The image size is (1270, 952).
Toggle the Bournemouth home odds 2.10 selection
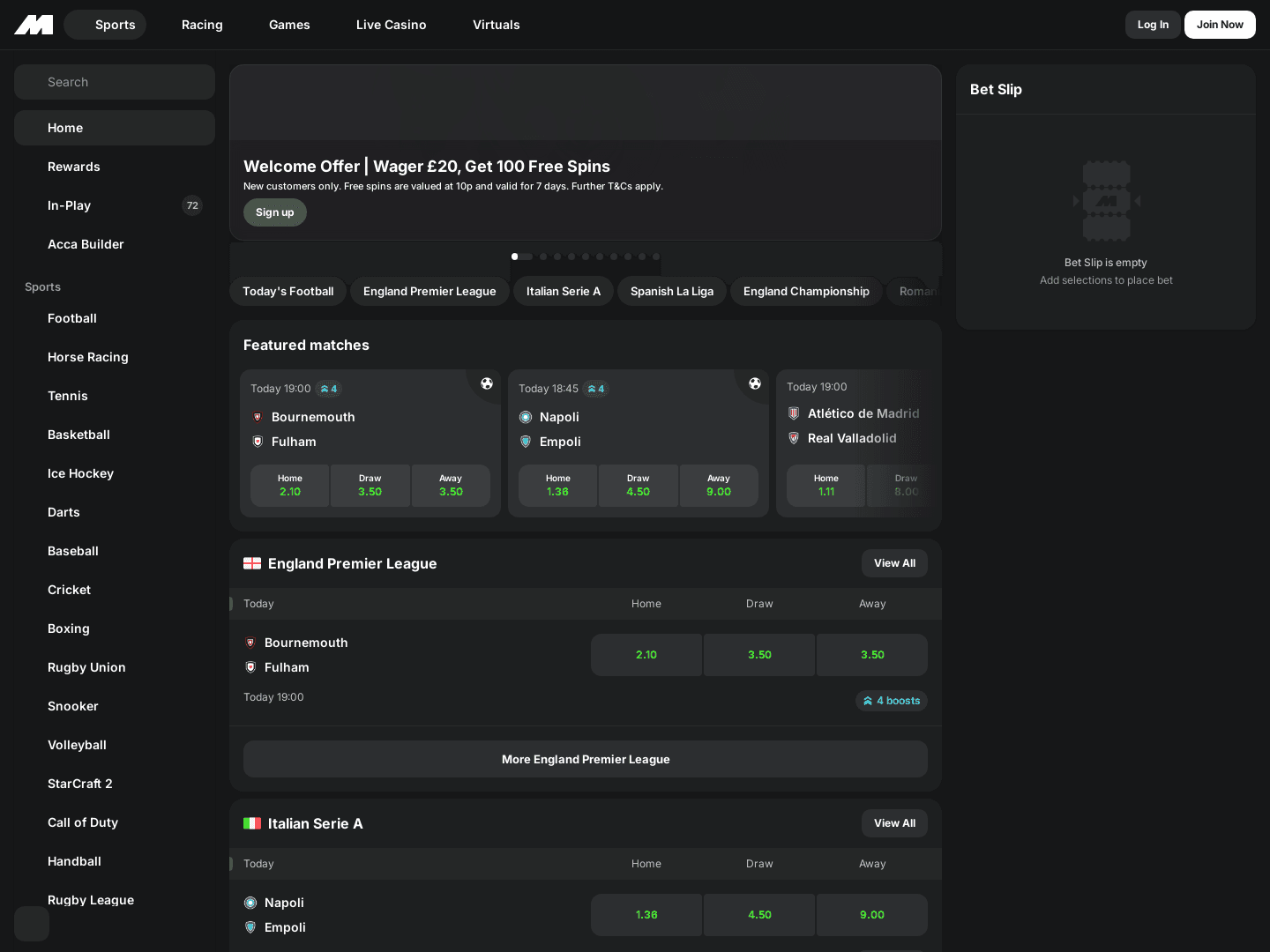pos(646,655)
